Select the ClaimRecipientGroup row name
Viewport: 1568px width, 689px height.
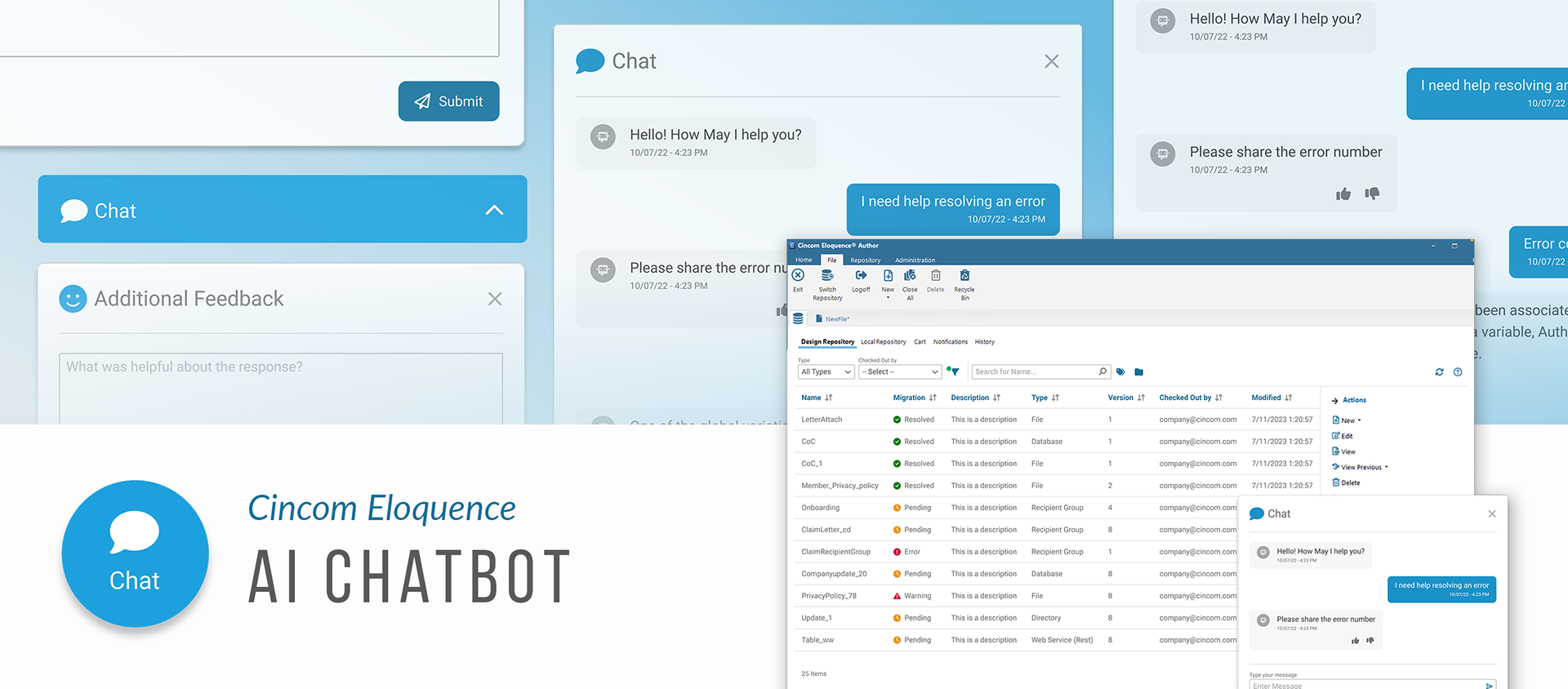pyautogui.click(x=835, y=552)
